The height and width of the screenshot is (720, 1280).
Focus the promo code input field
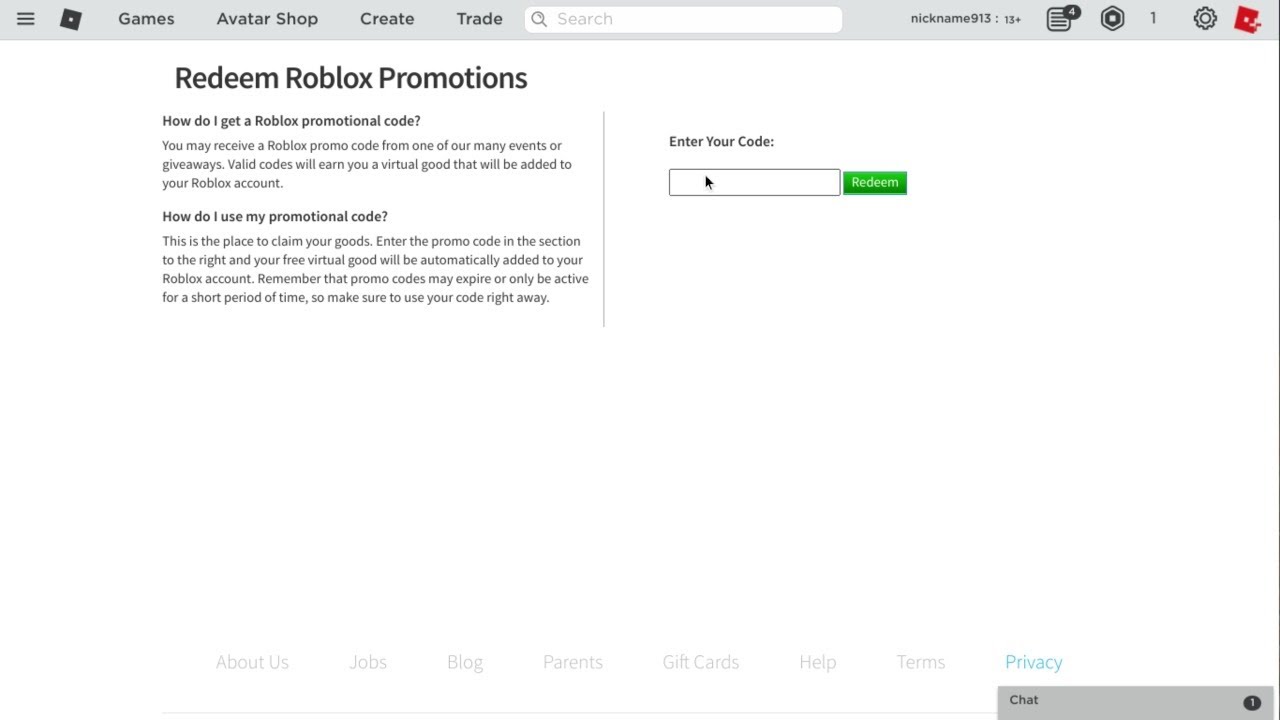pyautogui.click(x=754, y=182)
